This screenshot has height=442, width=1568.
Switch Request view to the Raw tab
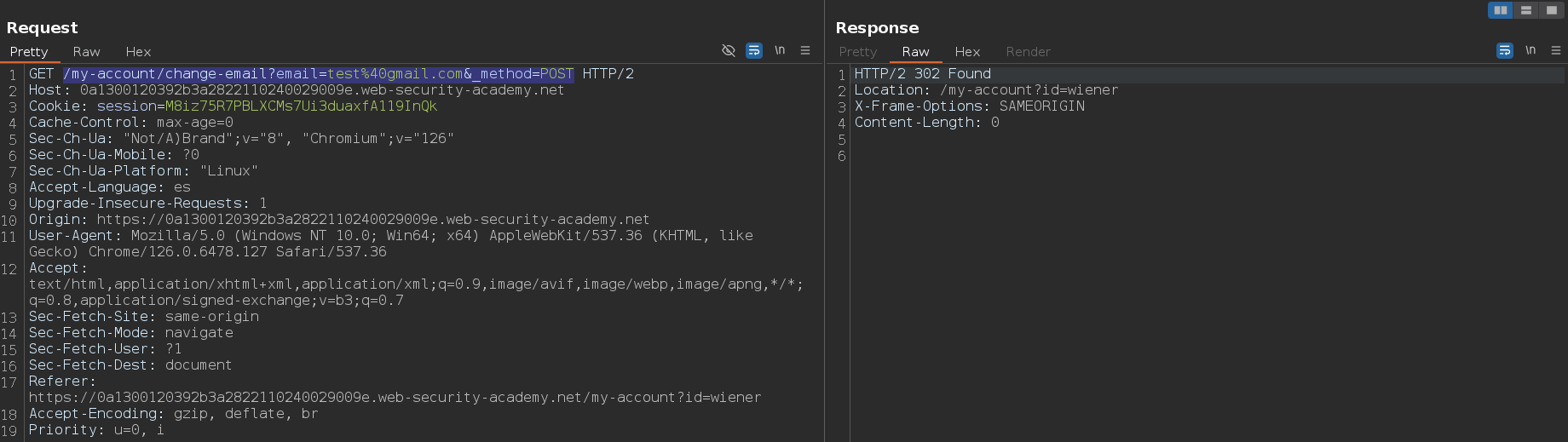point(86,52)
